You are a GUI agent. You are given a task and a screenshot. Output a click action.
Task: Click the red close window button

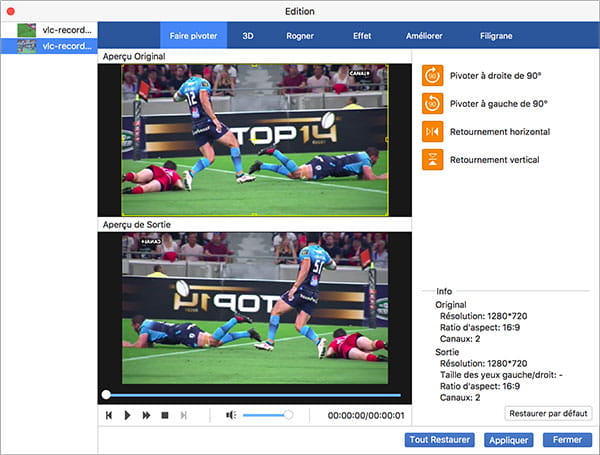coord(11,11)
